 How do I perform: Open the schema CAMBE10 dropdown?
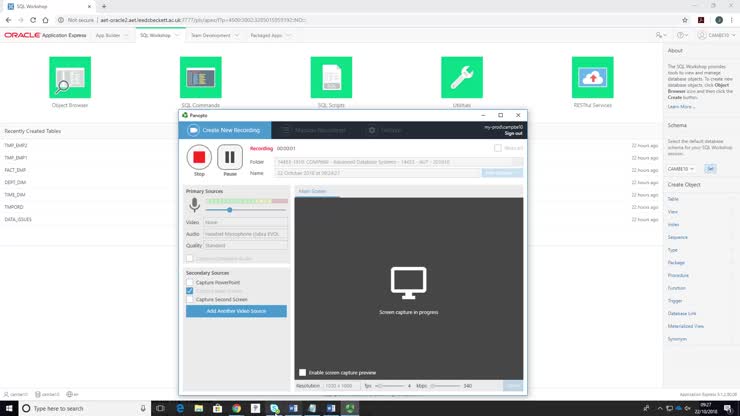tap(681, 169)
